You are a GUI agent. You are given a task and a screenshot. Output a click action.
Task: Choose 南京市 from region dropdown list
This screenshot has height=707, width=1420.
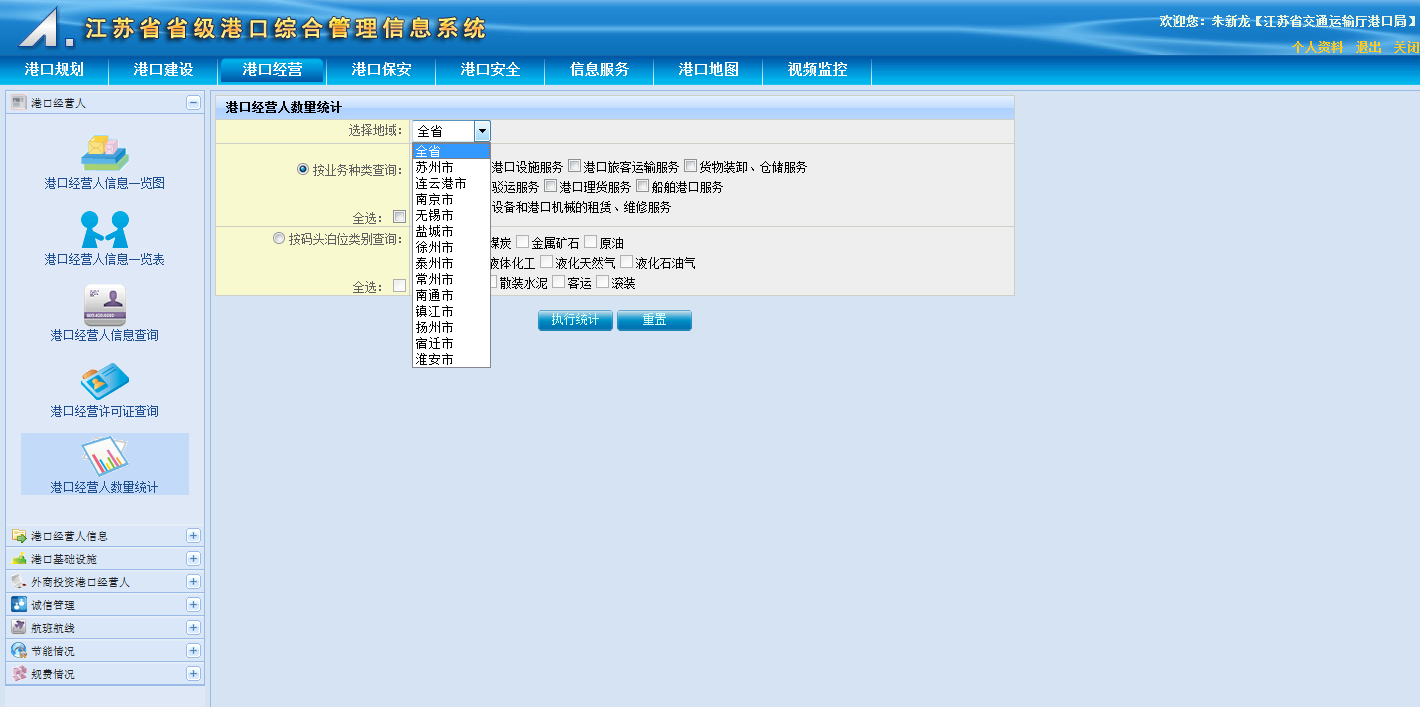[435, 199]
